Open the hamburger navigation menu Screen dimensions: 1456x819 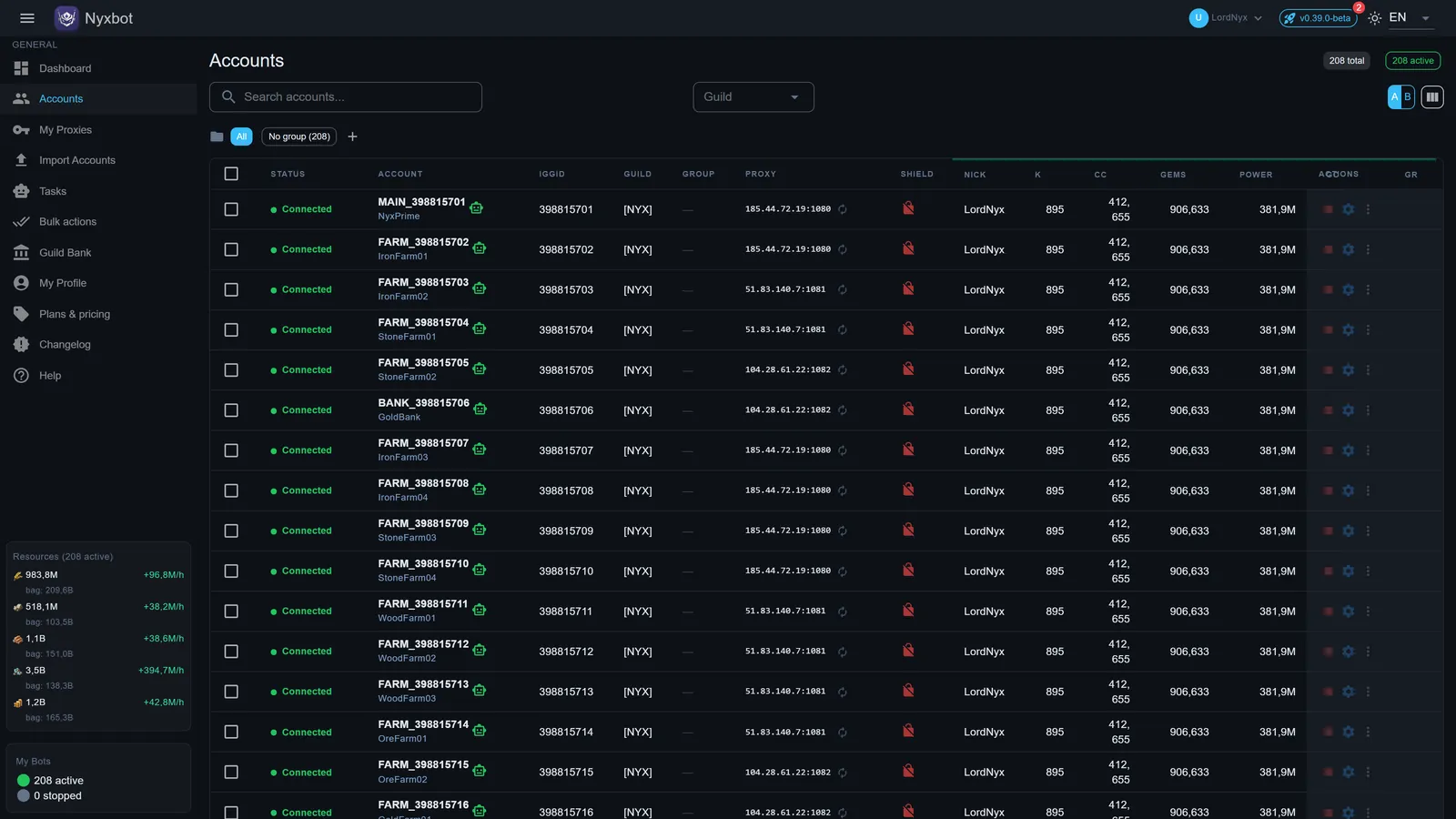27,18
